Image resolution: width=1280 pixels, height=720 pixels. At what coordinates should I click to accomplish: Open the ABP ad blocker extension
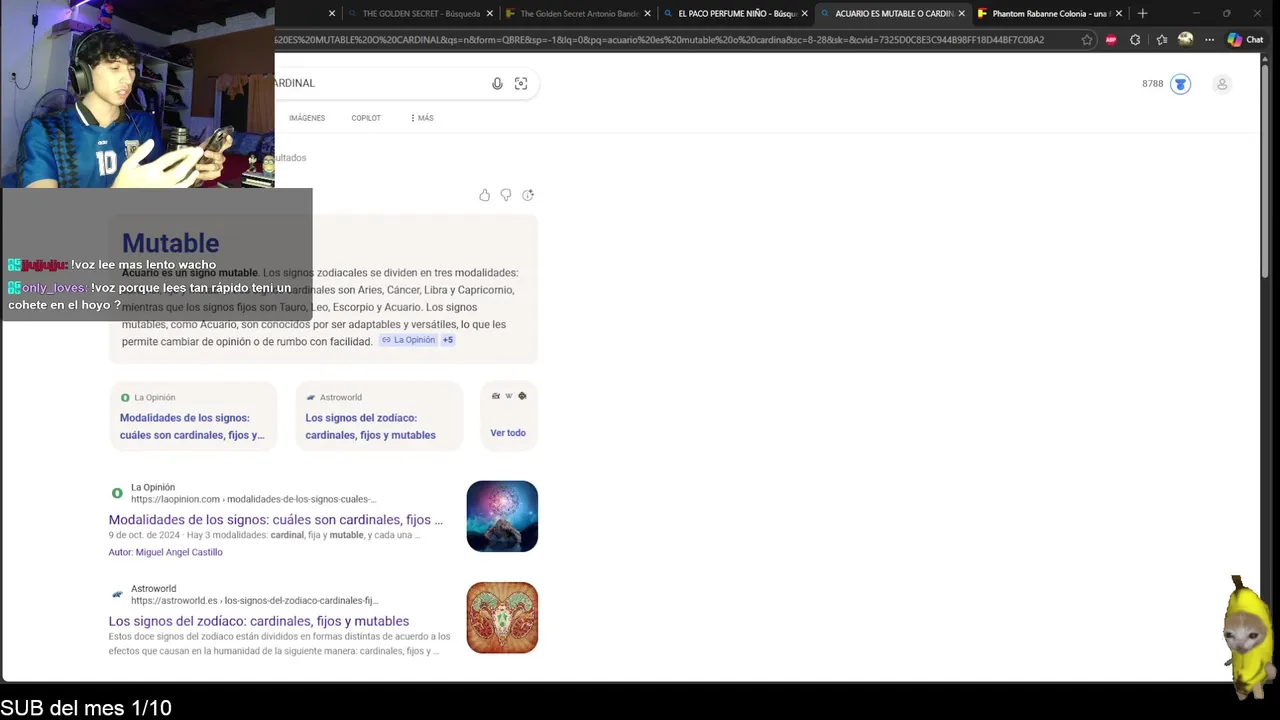[1111, 40]
